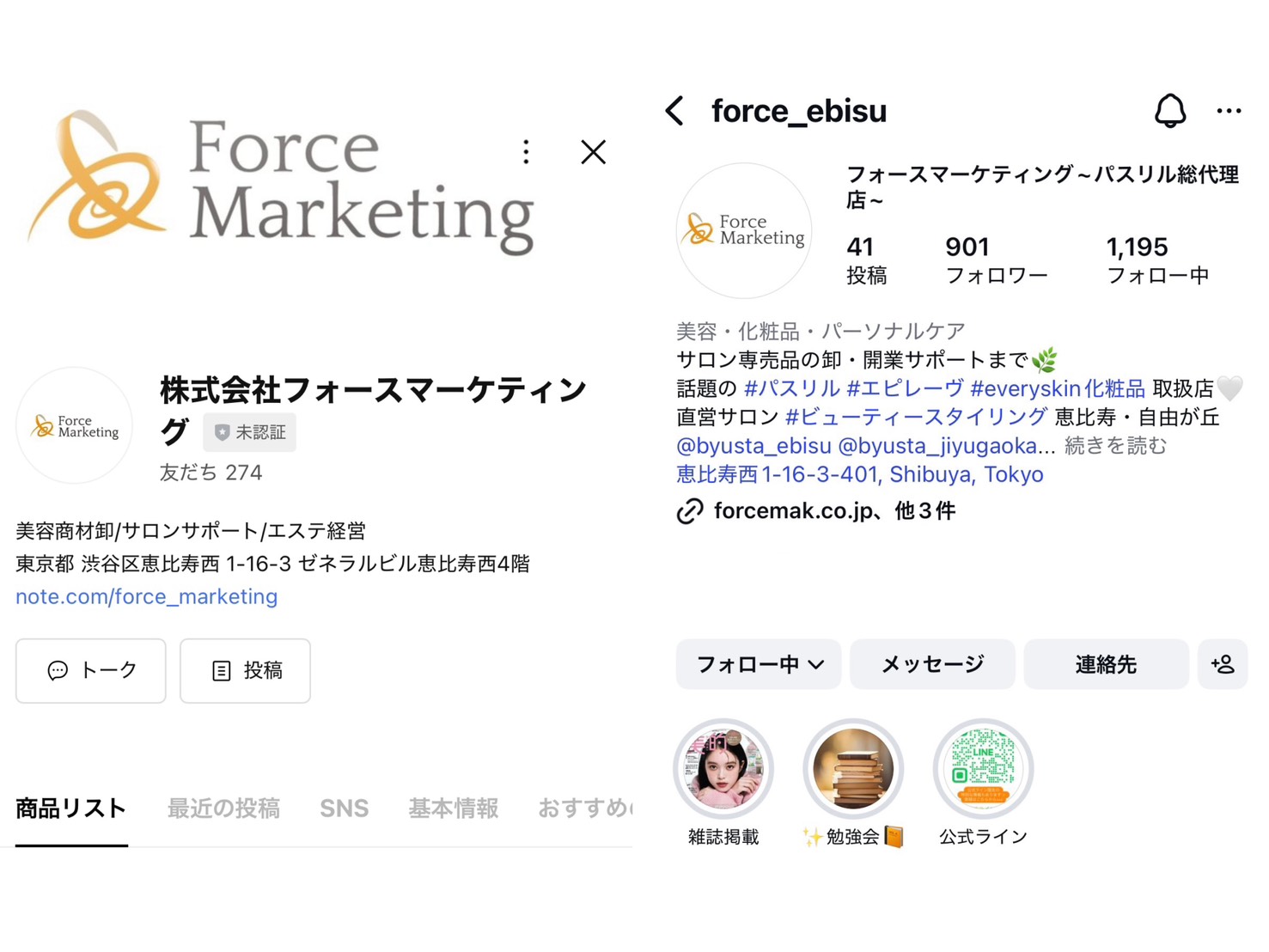Select the SNS tab
Image resolution: width=1269 pixels, height=952 pixels.
tap(344, 809)
